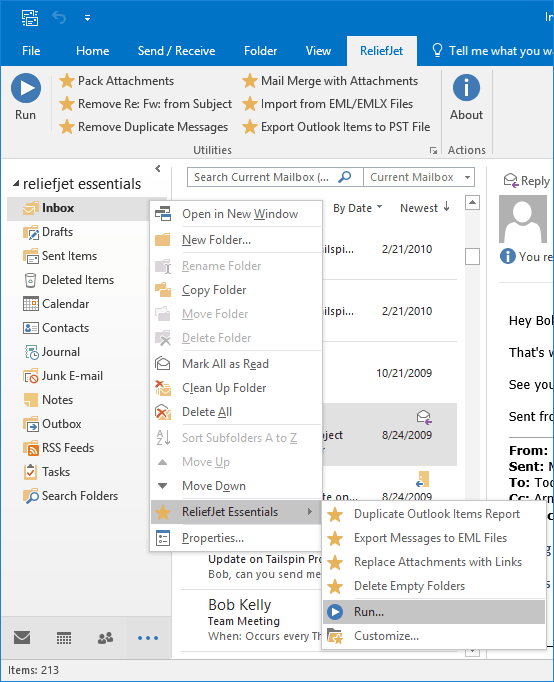This screenshot has height=682, width=554.
Task: Switch to the Home tab
Action: (92, 51)
